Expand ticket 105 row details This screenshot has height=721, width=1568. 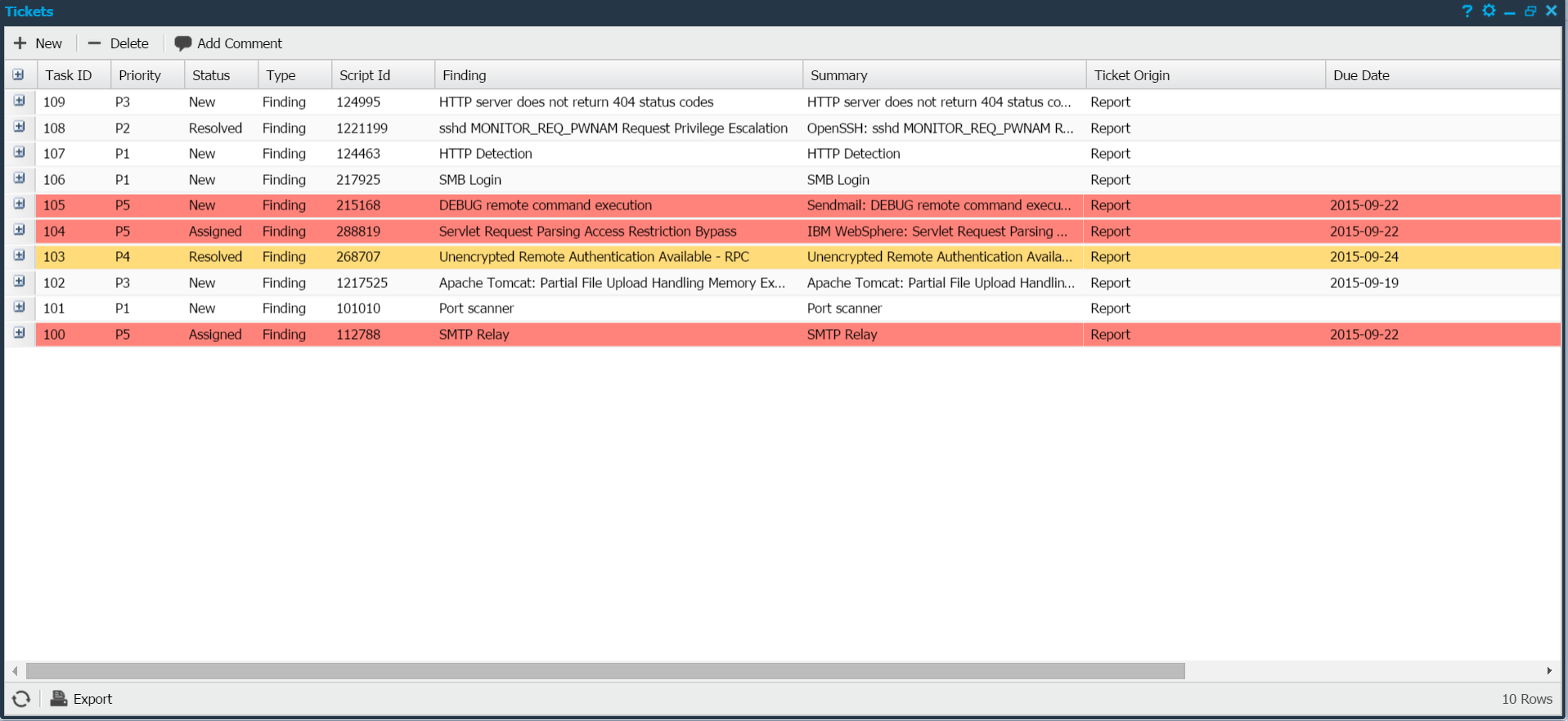19,205
